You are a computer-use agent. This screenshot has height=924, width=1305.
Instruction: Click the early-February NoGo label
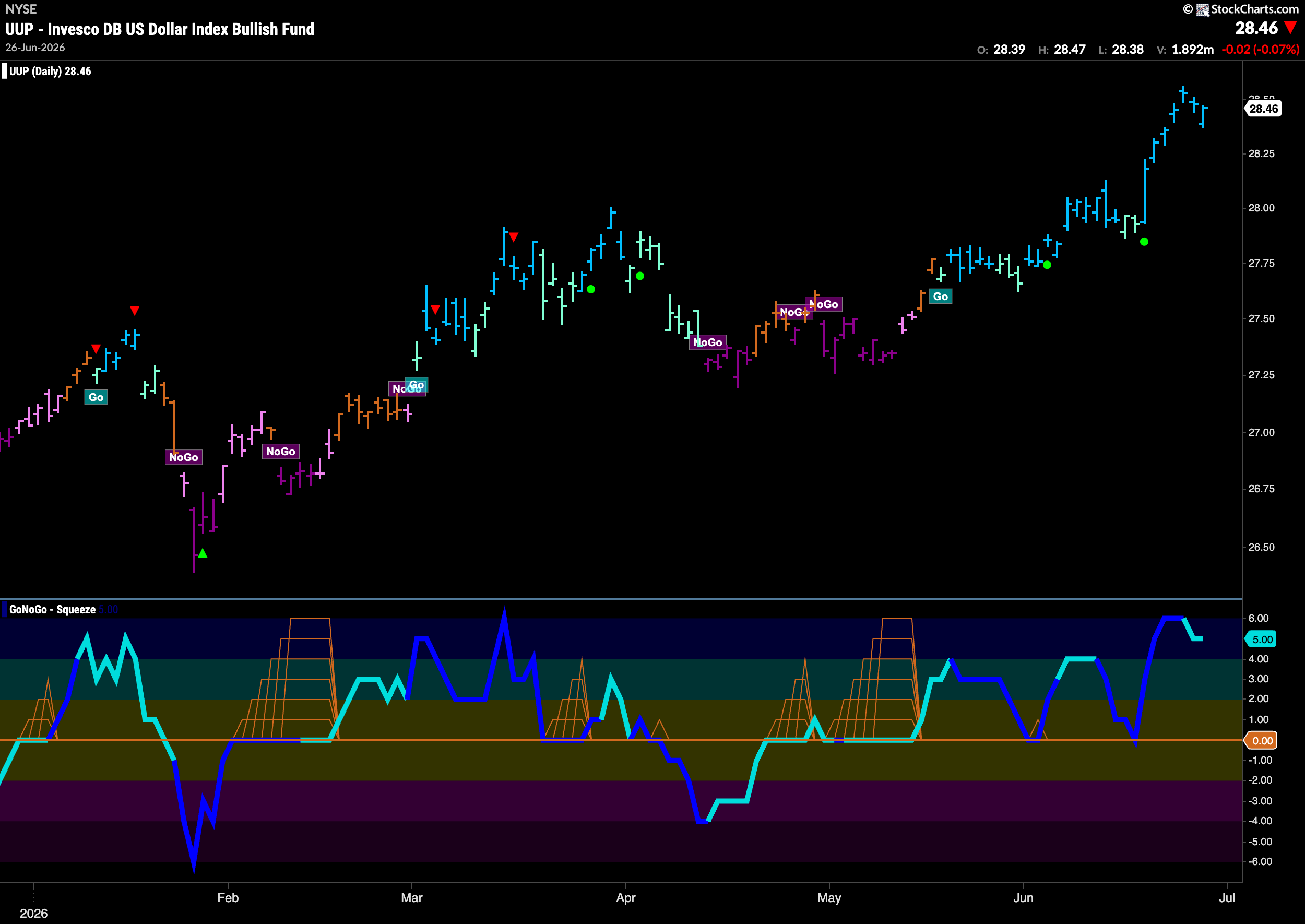280,452
